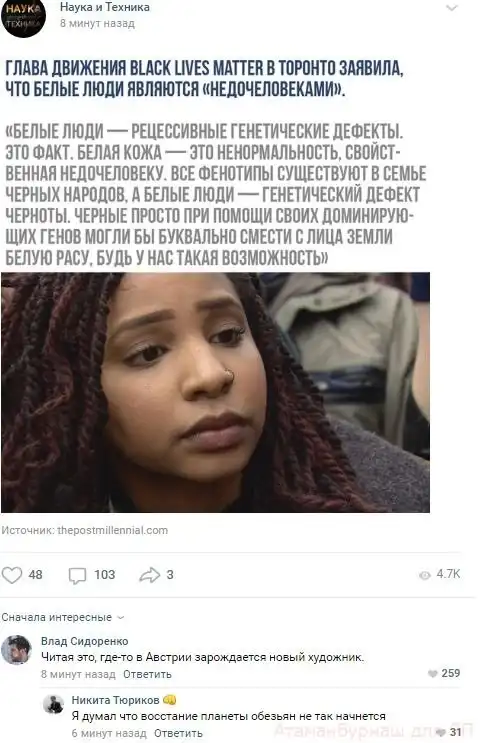Open the post's photo of the woman
The width and height of the screenshot is (480, 743).
216,392
